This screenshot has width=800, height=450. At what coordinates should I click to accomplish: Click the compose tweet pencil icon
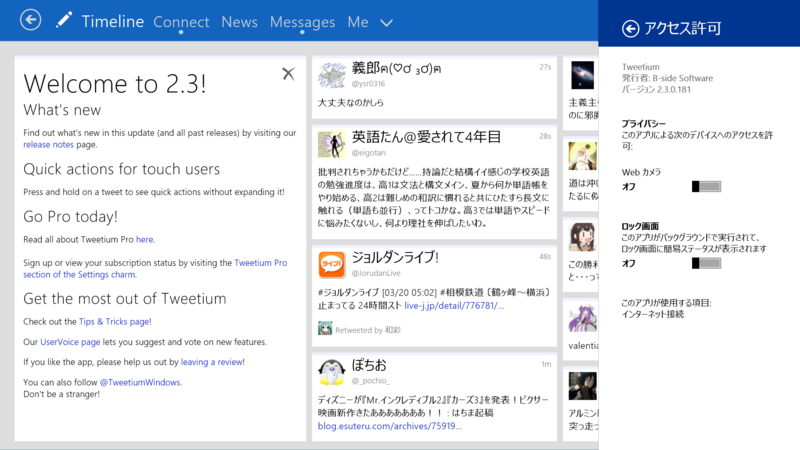point(64,20)
